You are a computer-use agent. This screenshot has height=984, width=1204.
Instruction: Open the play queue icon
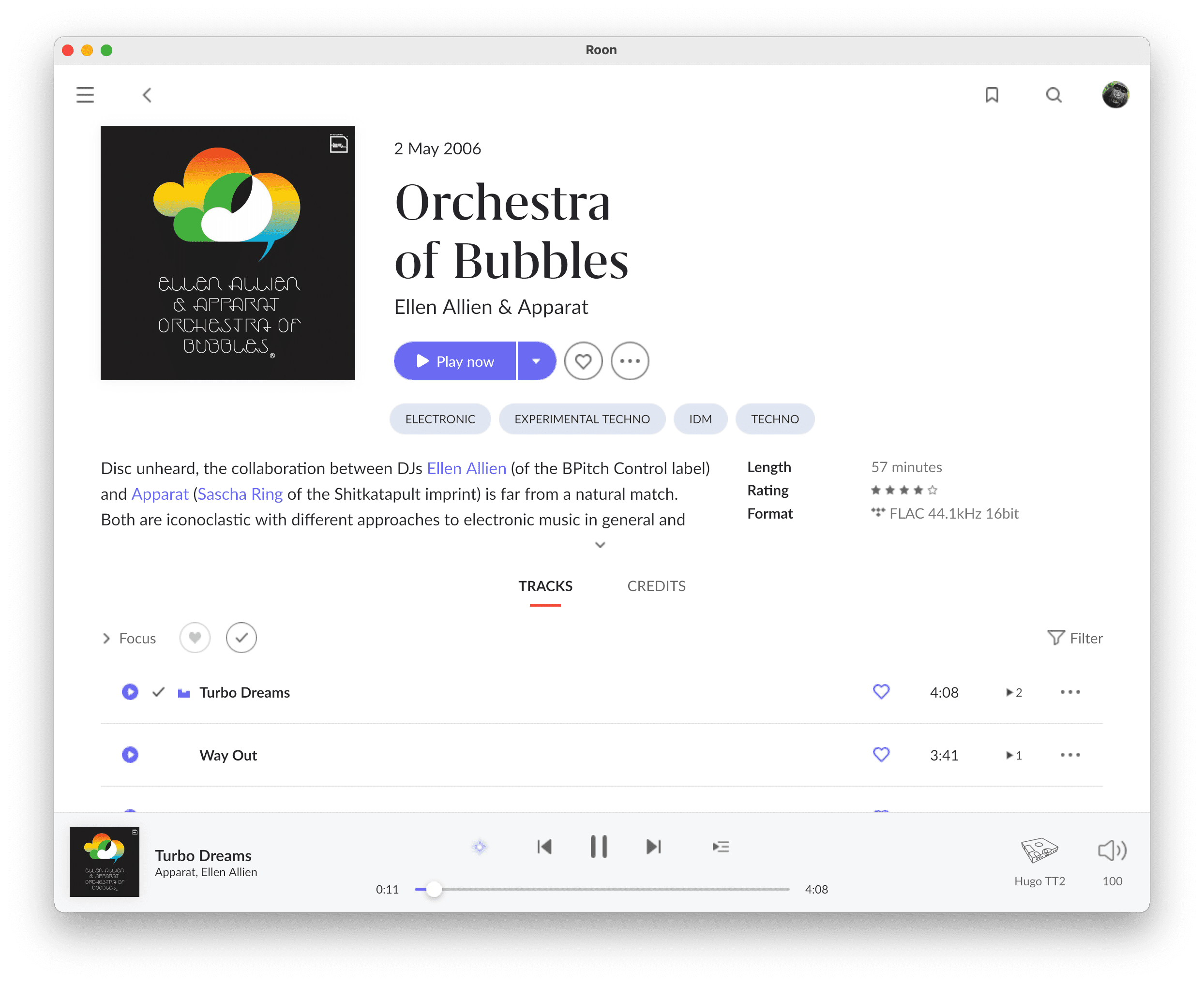pos(721,846)
